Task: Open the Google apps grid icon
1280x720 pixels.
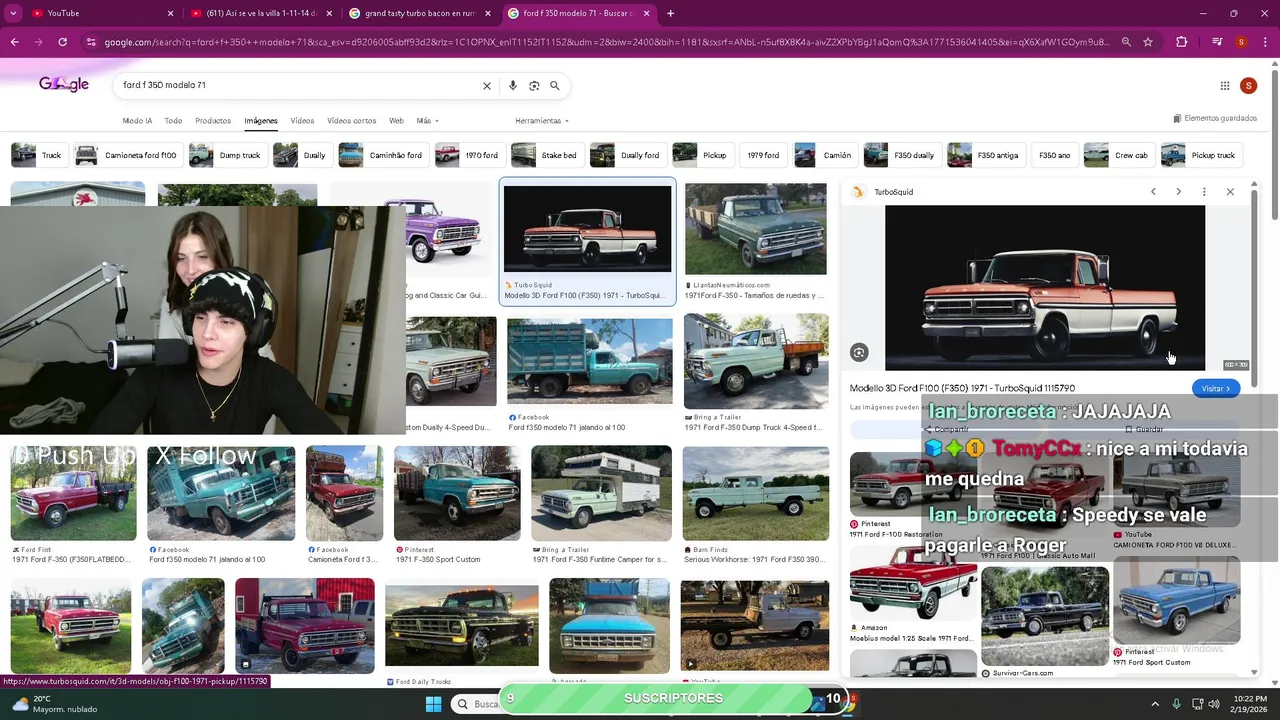Action: [1224, 86]
